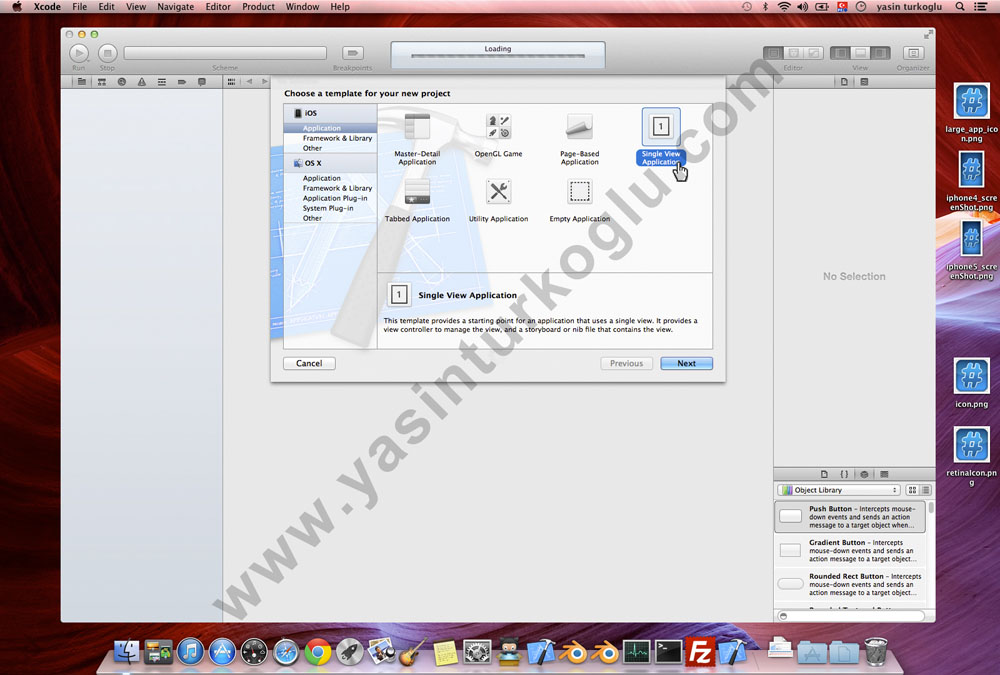Show the Issue navigator warning icon
This screenshot has width=1000, height=675.
click(142, 82)
